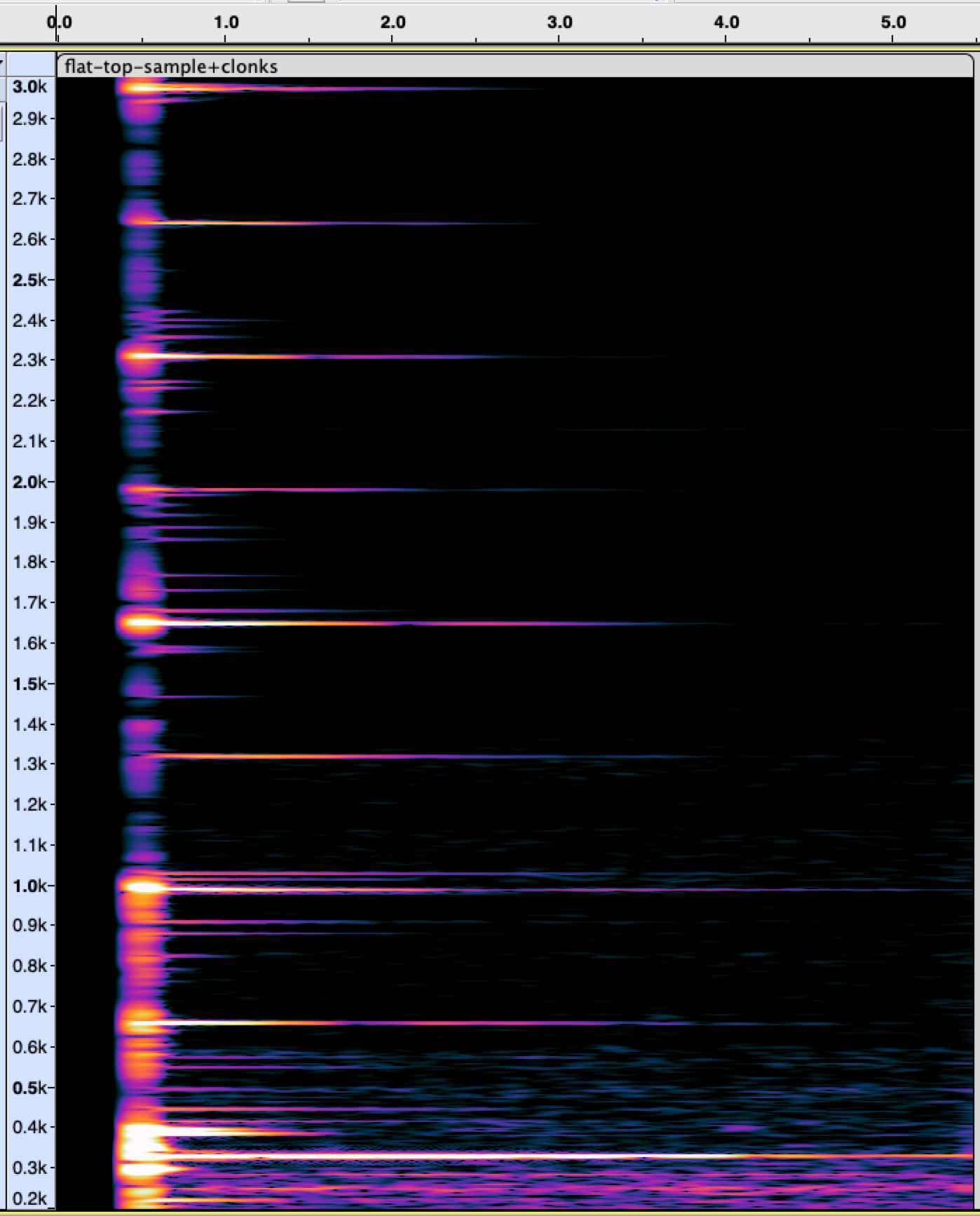Click the 2.2k label on the frequency scale

point(29,400)
